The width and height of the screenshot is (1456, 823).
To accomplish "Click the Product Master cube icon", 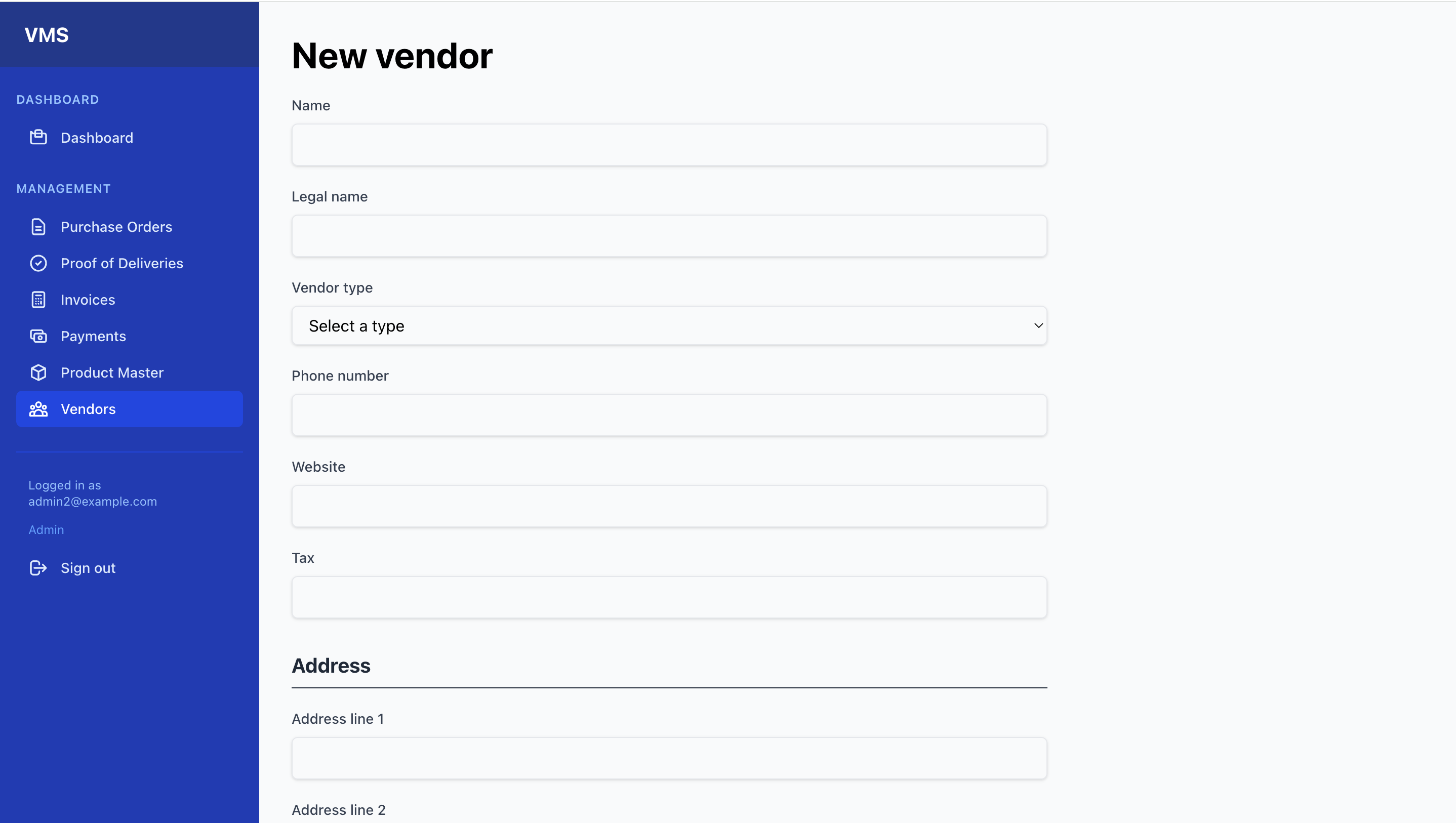I will [x=38, y=373].
